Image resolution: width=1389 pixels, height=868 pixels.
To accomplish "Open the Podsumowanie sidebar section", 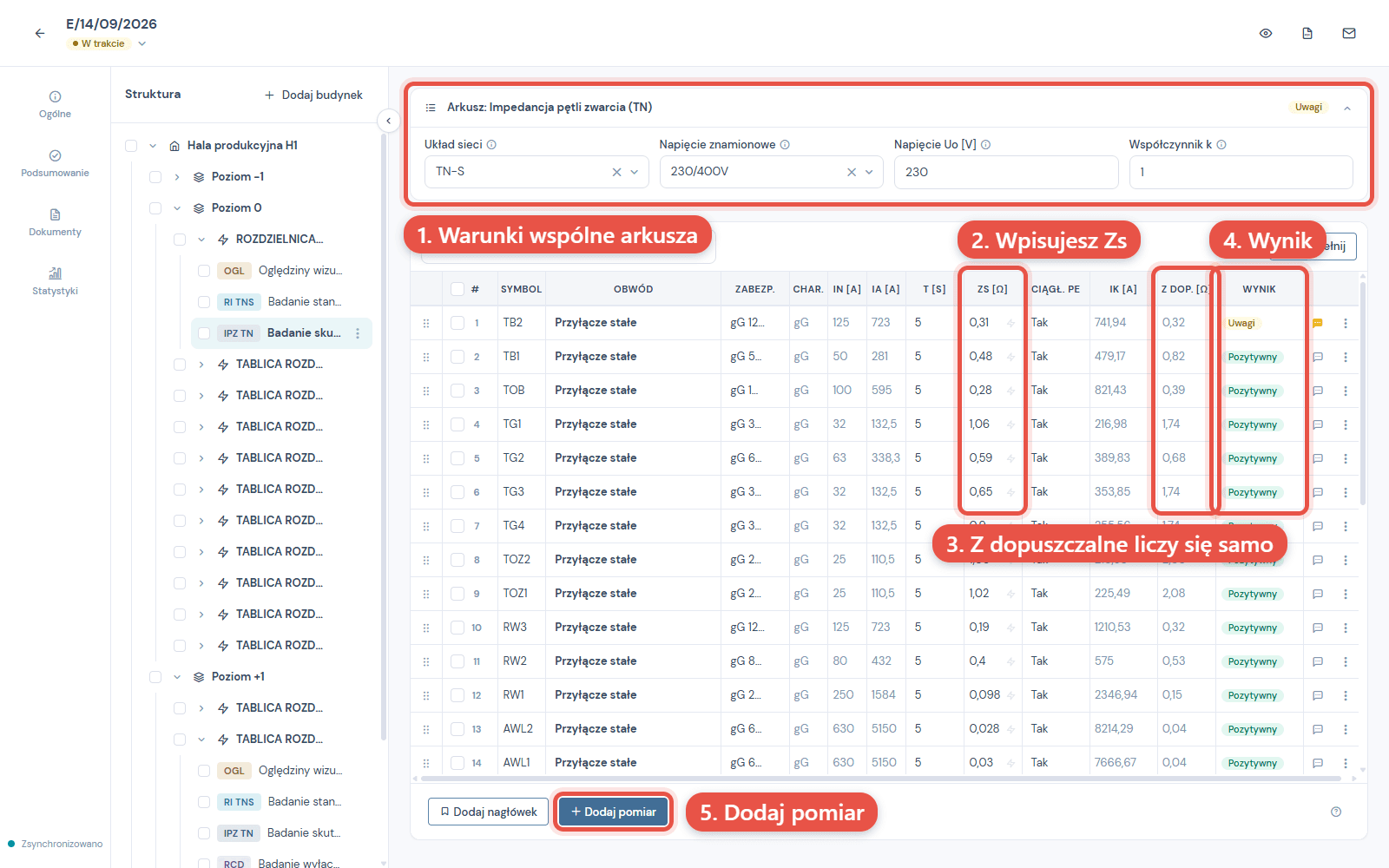I will click(x=55, y=163).
